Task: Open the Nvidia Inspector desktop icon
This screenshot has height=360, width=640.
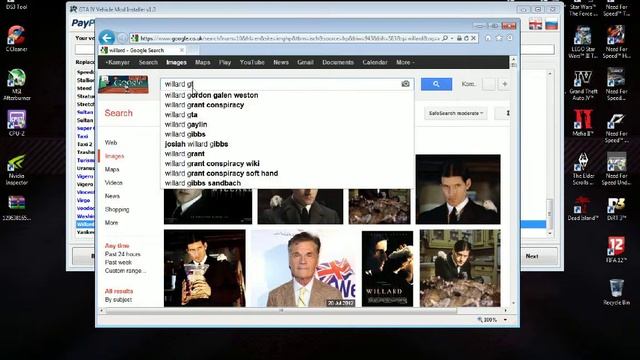Action: (x=16, y=170)
